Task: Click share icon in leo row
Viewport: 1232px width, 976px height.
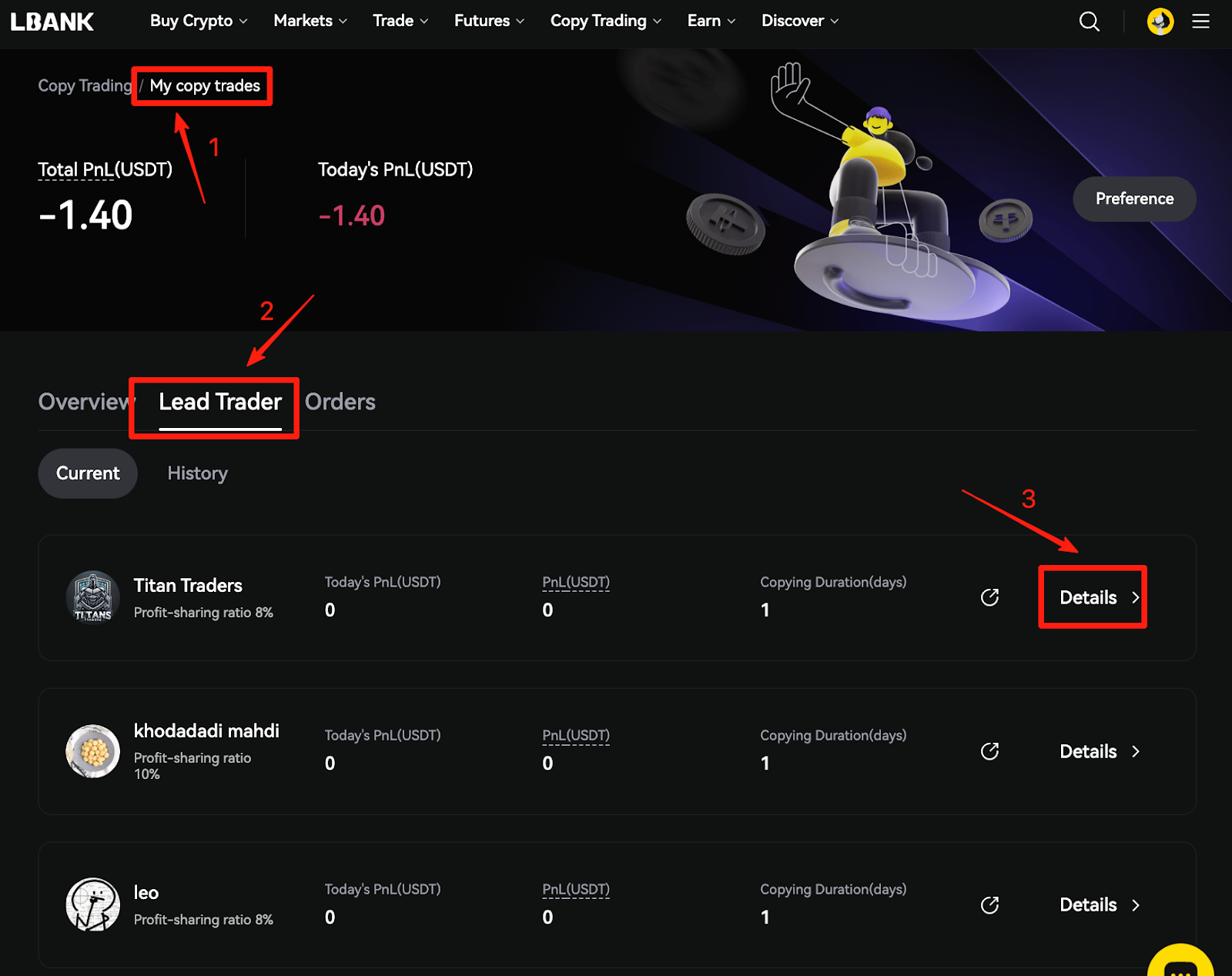Action: pos(989,905)
